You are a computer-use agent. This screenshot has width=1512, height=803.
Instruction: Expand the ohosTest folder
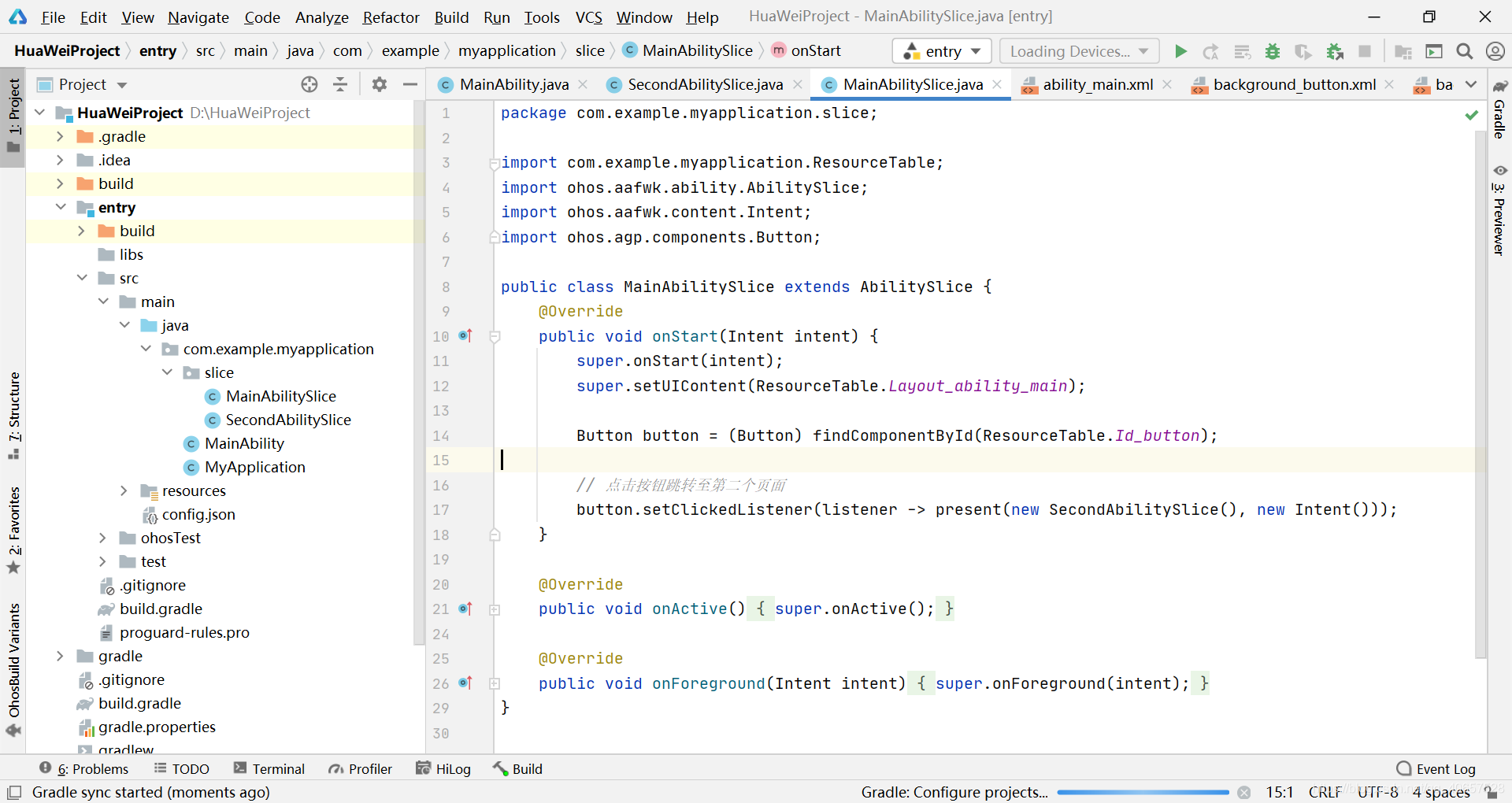[x=102, y=538]
